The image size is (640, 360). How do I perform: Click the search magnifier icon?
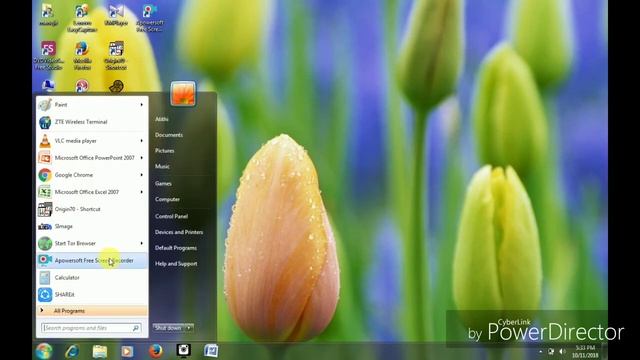tap(136, 328)
